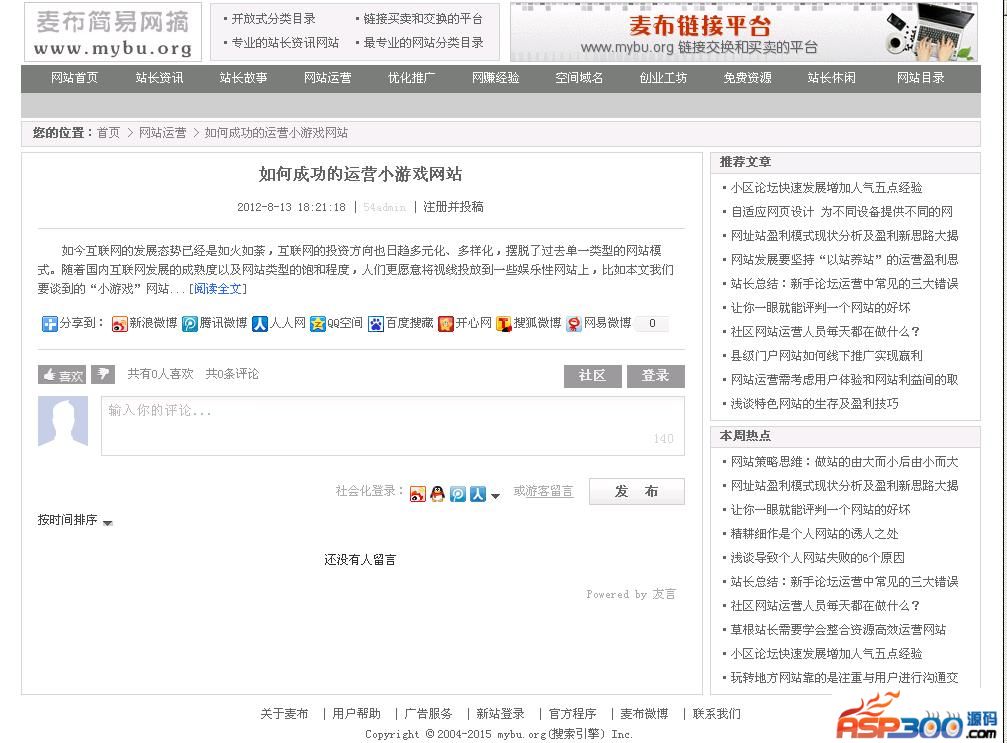Screen dimensions: 1007x743
Task: Click the 麦布链接平台 banner advertisement
Action: [744, 33]
